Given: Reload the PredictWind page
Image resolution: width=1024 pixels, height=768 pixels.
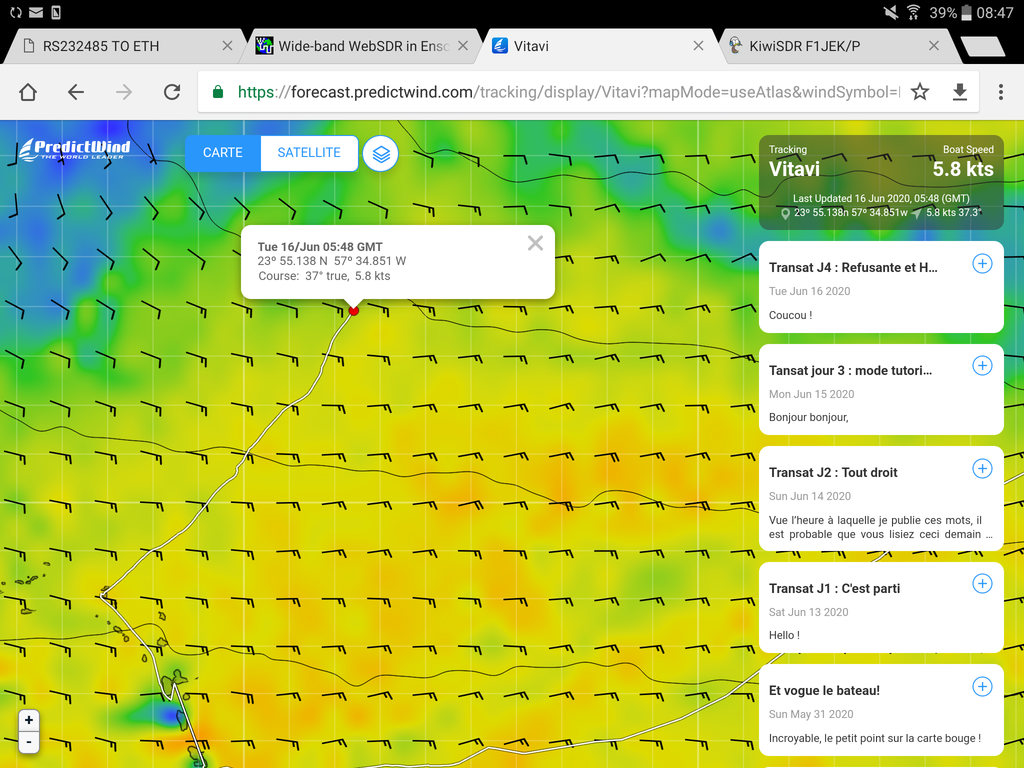Looking at the screenshot, I should click(x=172, y=92).
